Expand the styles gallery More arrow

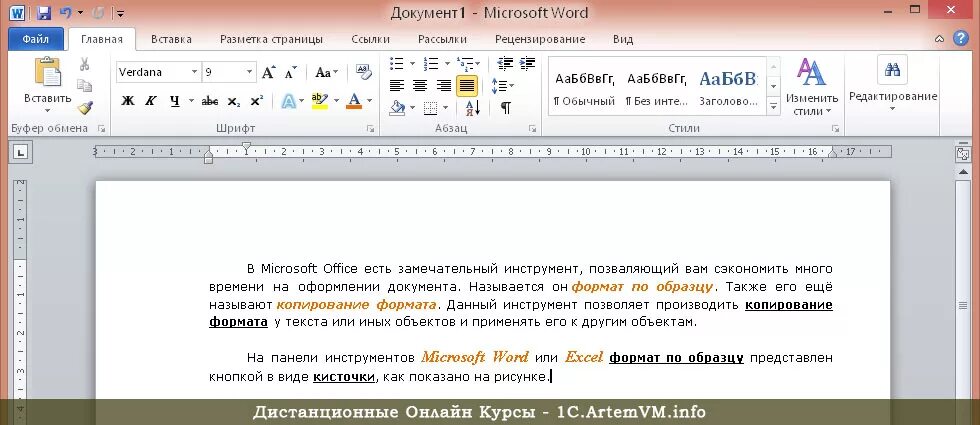point(774,107)
